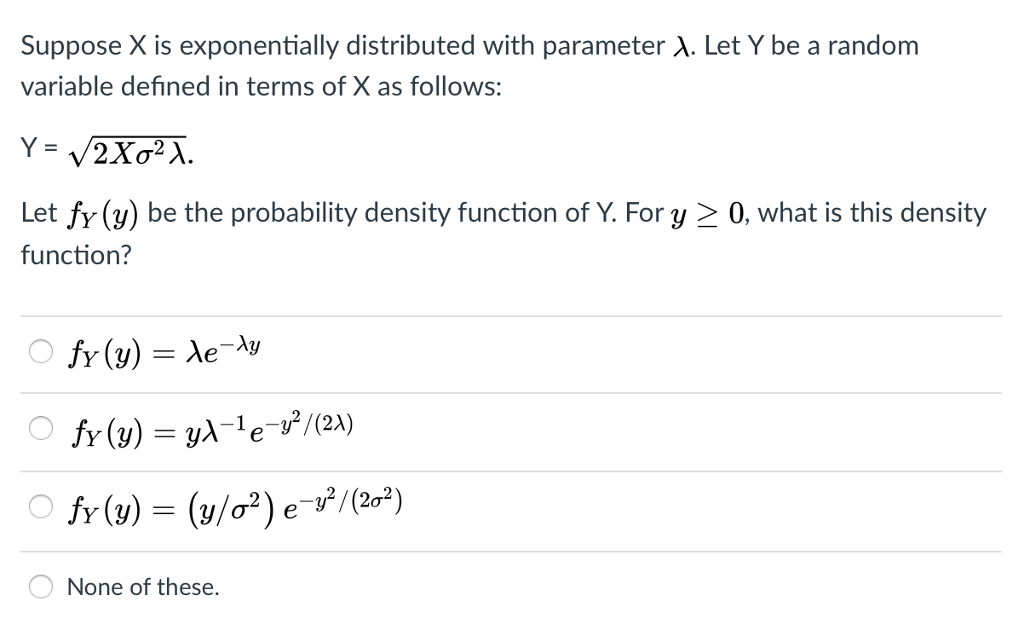Select the None of these radio button

40,587
